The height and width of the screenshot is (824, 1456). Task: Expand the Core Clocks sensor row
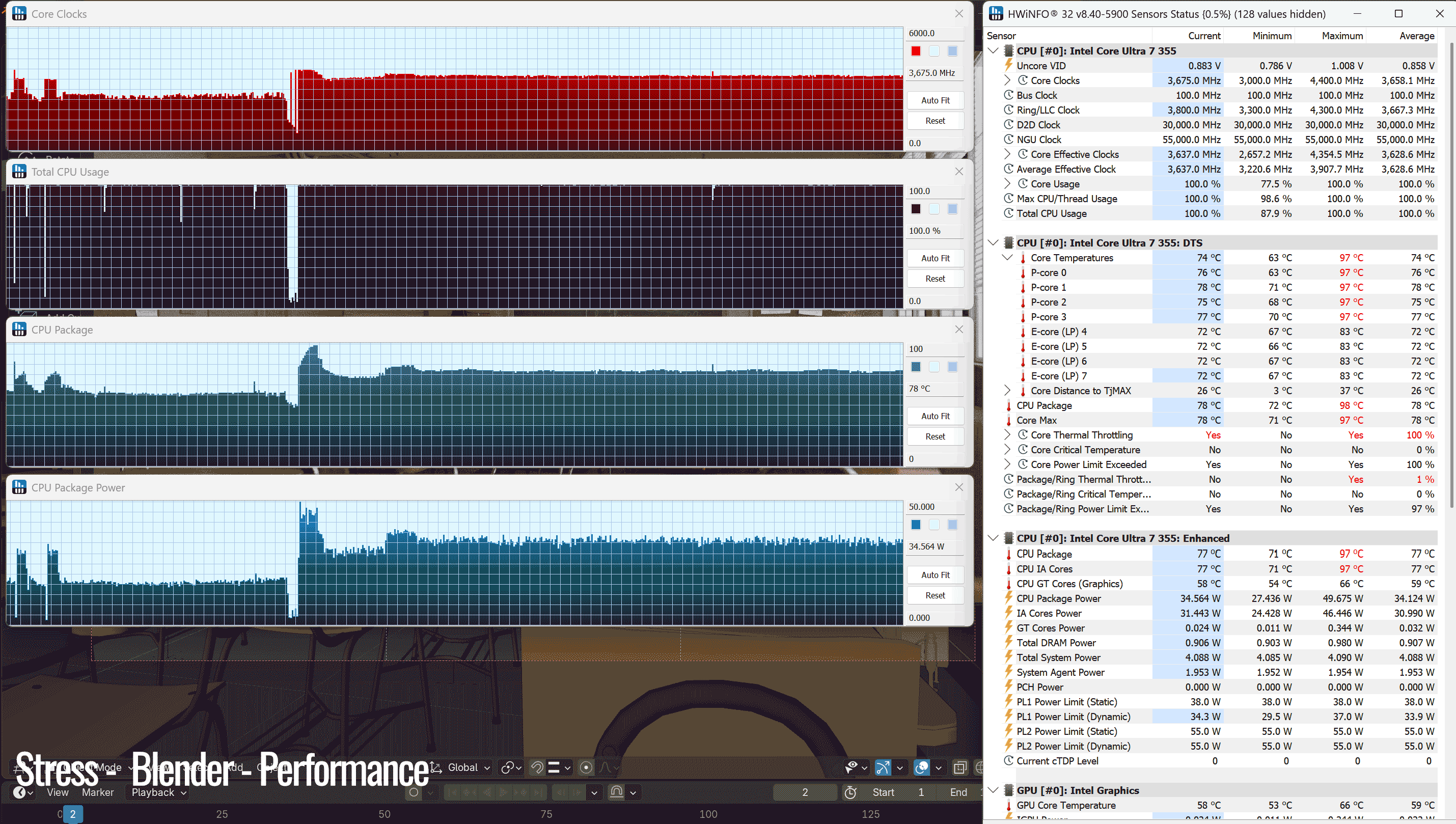point(1007,80)
